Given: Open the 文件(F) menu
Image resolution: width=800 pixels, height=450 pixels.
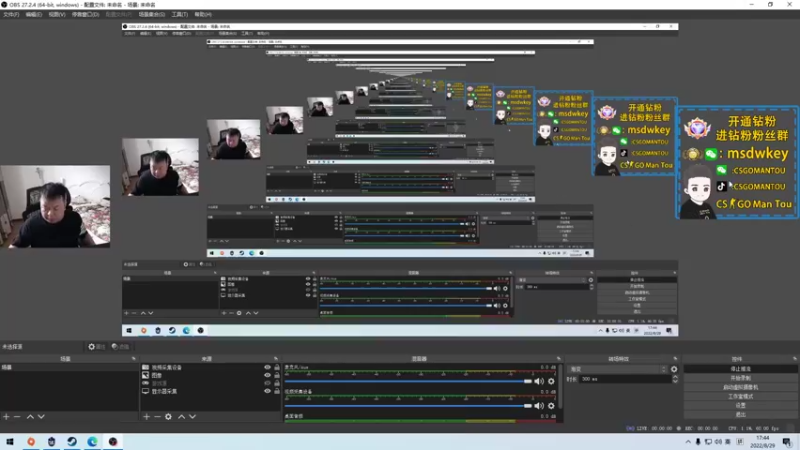Looking at the screenshot, I should [11, 14].
